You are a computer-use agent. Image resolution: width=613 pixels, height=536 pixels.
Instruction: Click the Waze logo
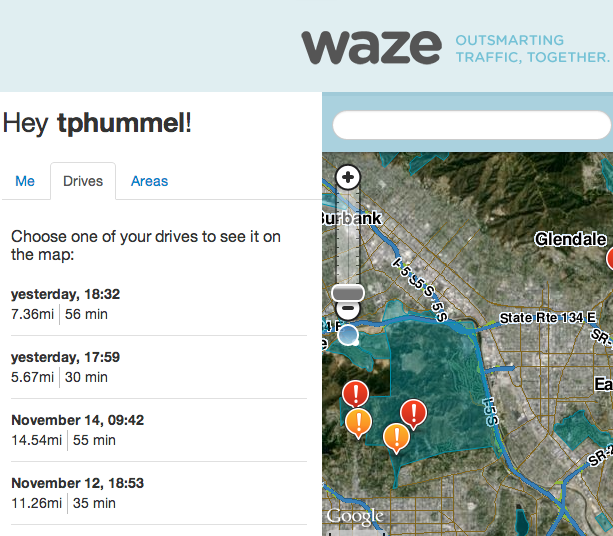[371, 46]
